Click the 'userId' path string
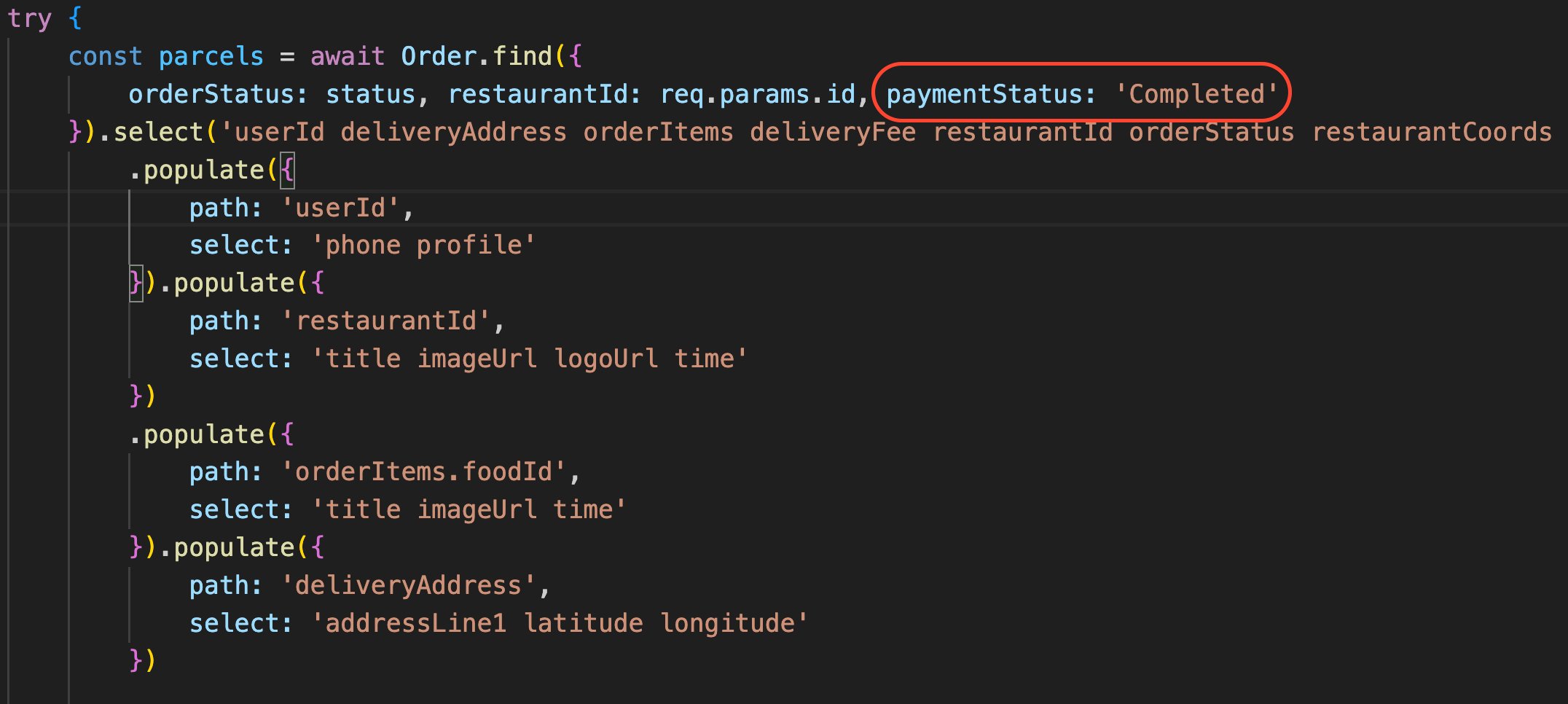1568x704 pixels. (x=341, y=208)
